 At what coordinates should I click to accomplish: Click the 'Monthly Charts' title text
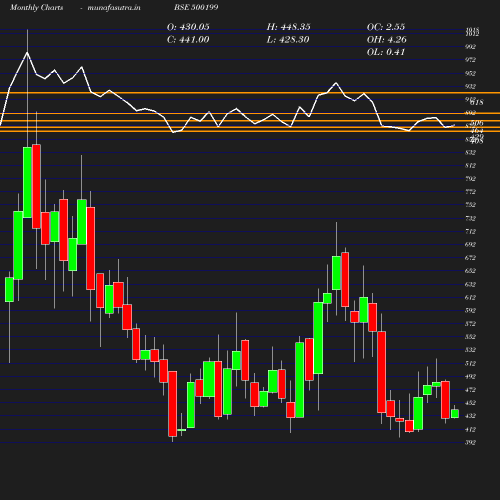click(37, 7)
